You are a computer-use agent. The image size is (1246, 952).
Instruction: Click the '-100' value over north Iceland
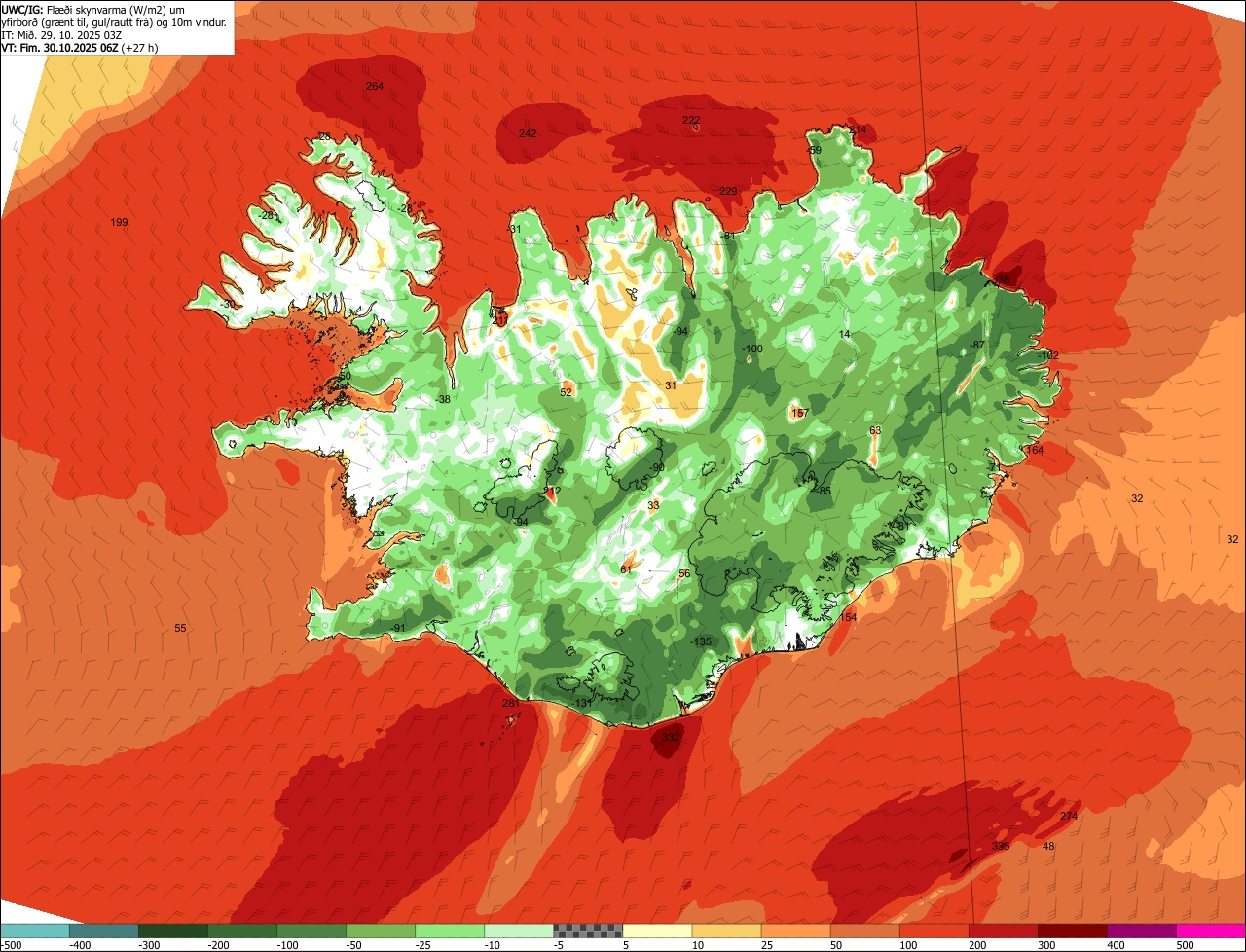[752, 348]
